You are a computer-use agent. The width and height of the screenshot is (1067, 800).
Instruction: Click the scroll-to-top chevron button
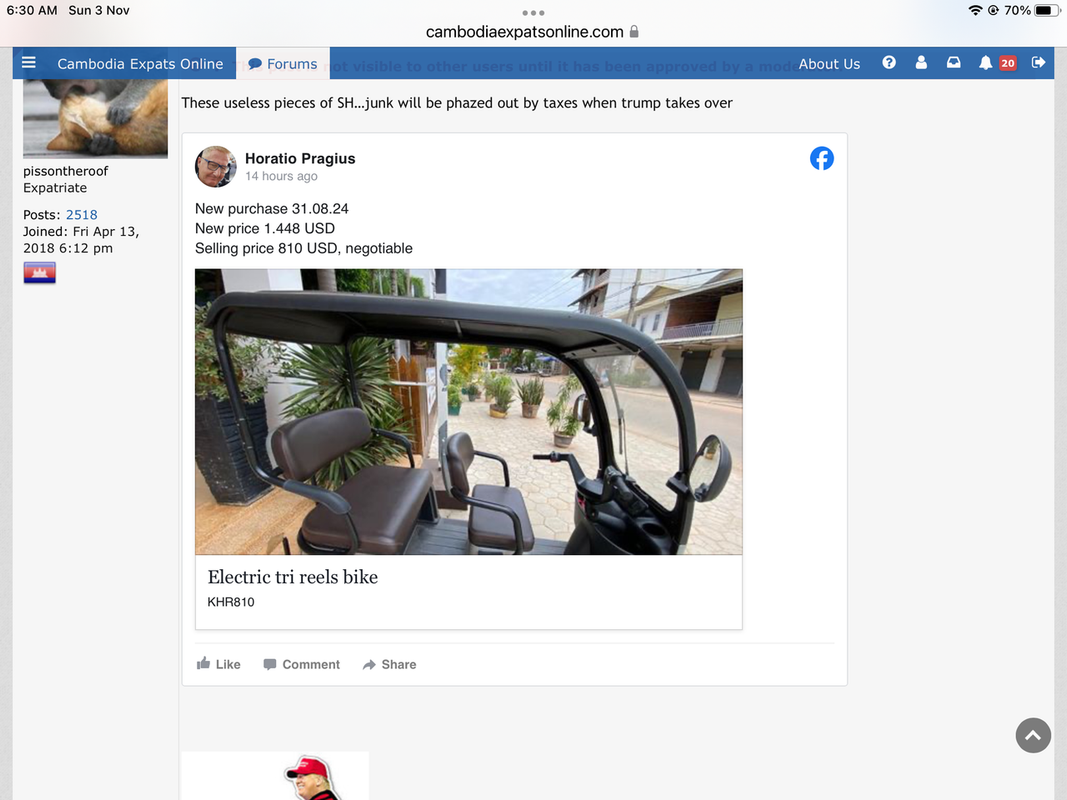click(x=1033, y=735)
